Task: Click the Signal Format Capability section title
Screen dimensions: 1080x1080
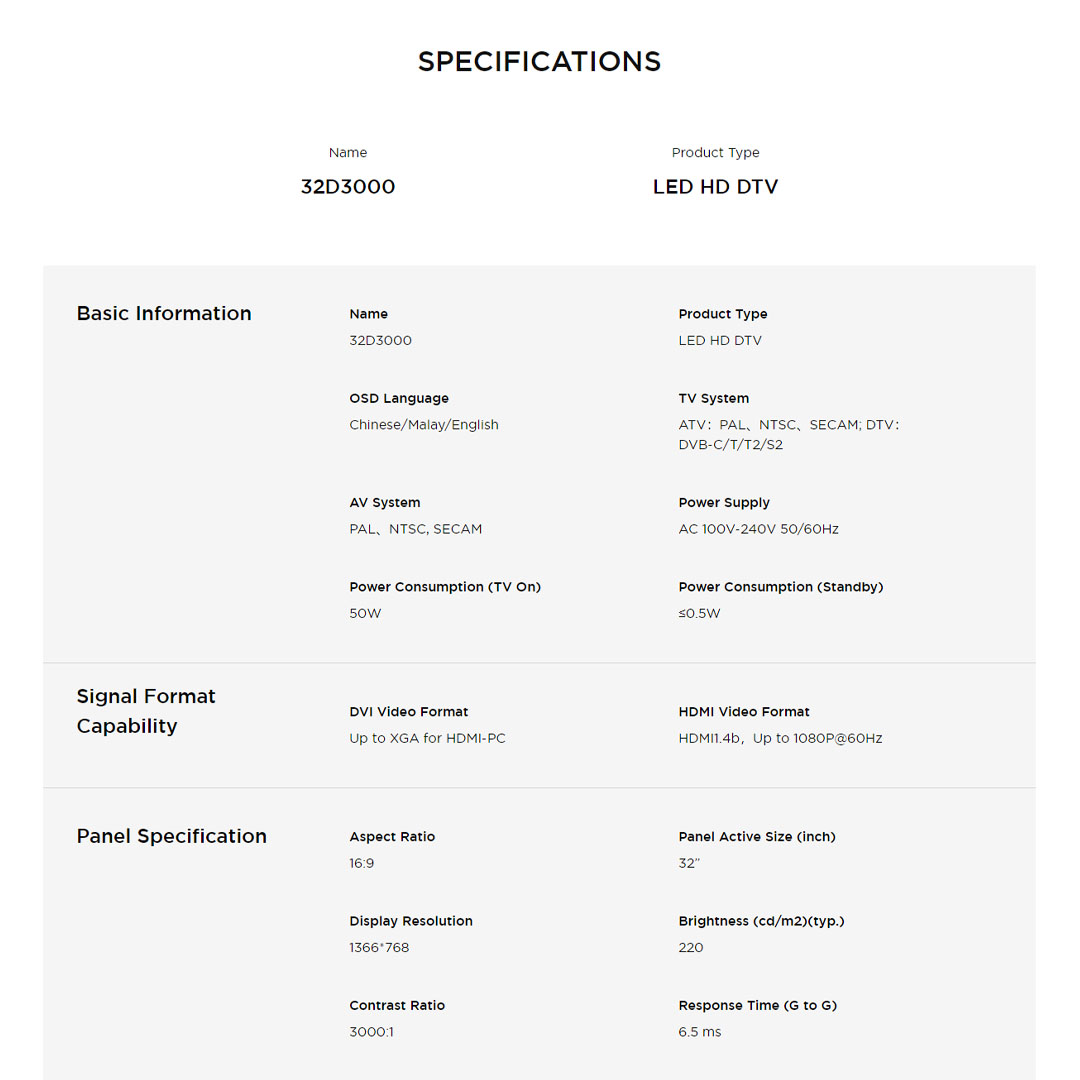Action: coord(146,711)
